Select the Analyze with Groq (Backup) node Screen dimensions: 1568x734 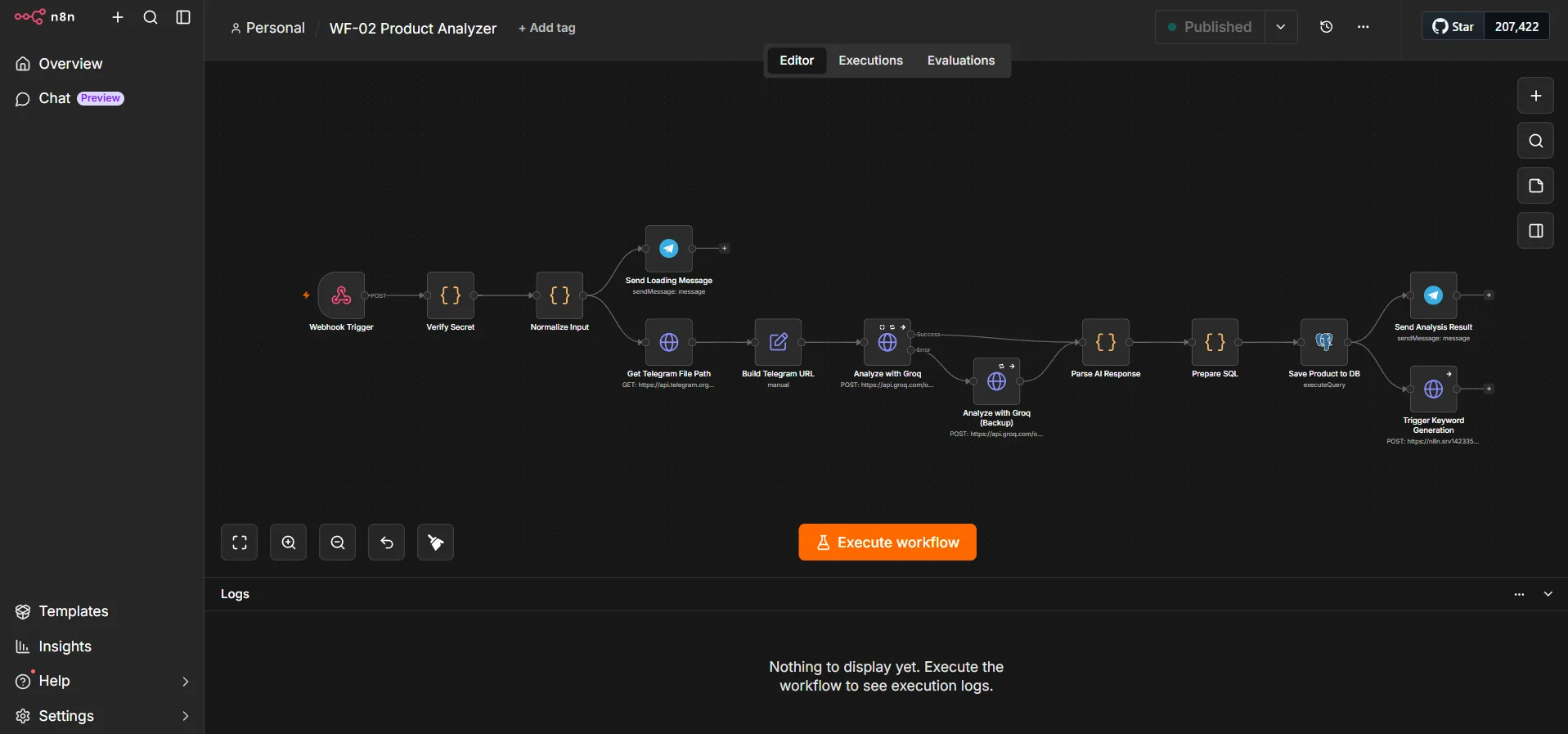[x=997, y=381]
